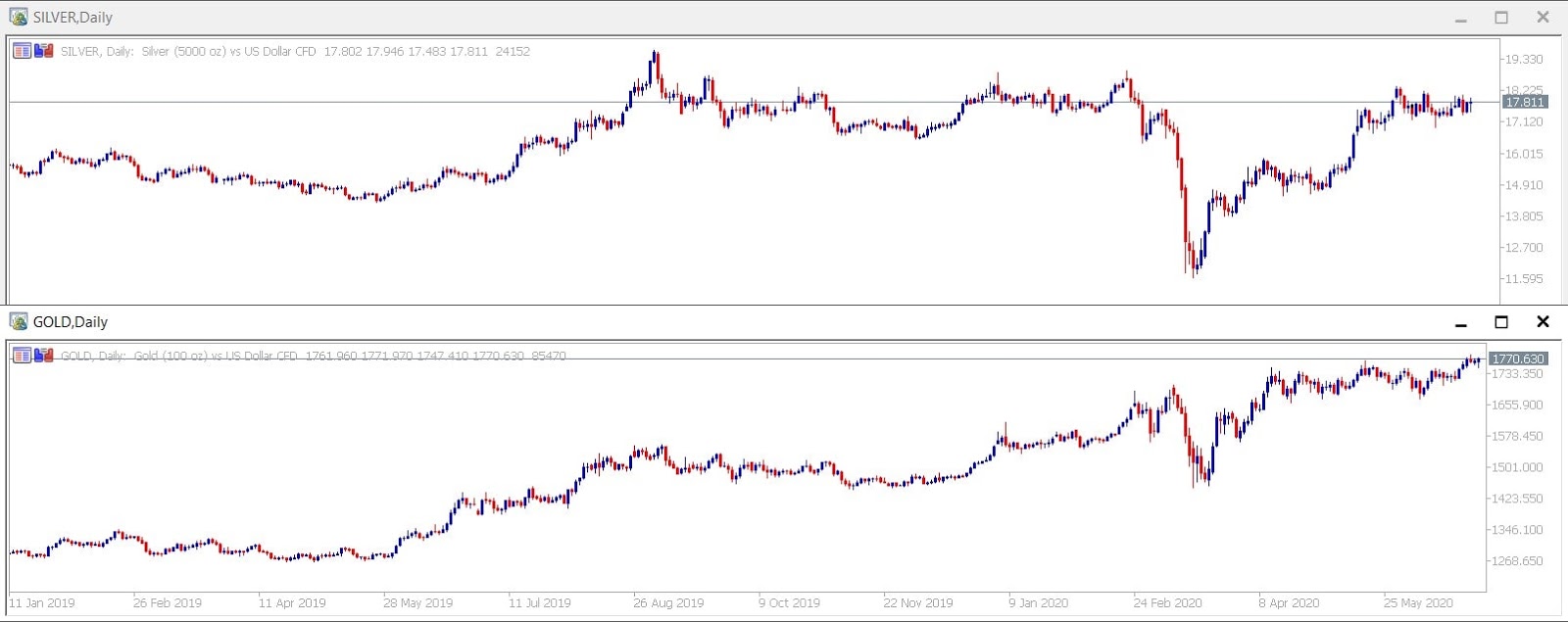Click the 11.595 price level on SILVER axis
Viewport: 1568px width, 622px height.
tap(1524, 279)
